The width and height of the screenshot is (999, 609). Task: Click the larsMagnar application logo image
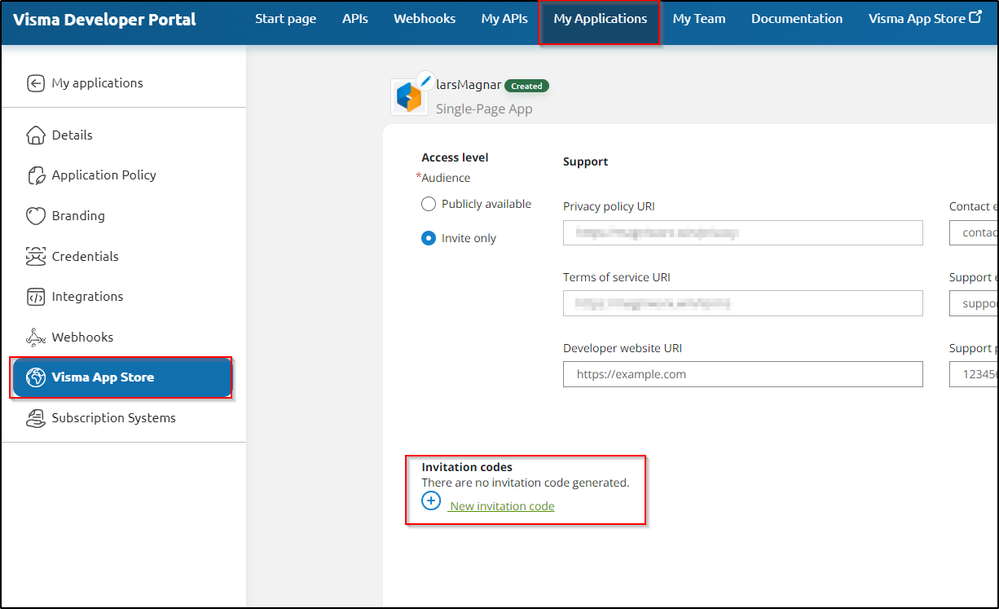[408, 97]
